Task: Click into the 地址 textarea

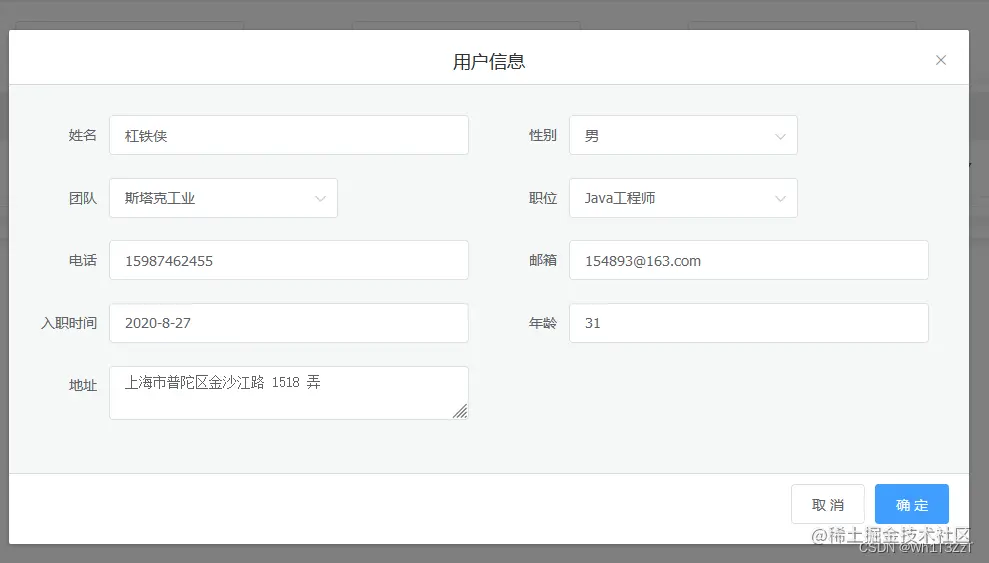Action: [289, 393]
